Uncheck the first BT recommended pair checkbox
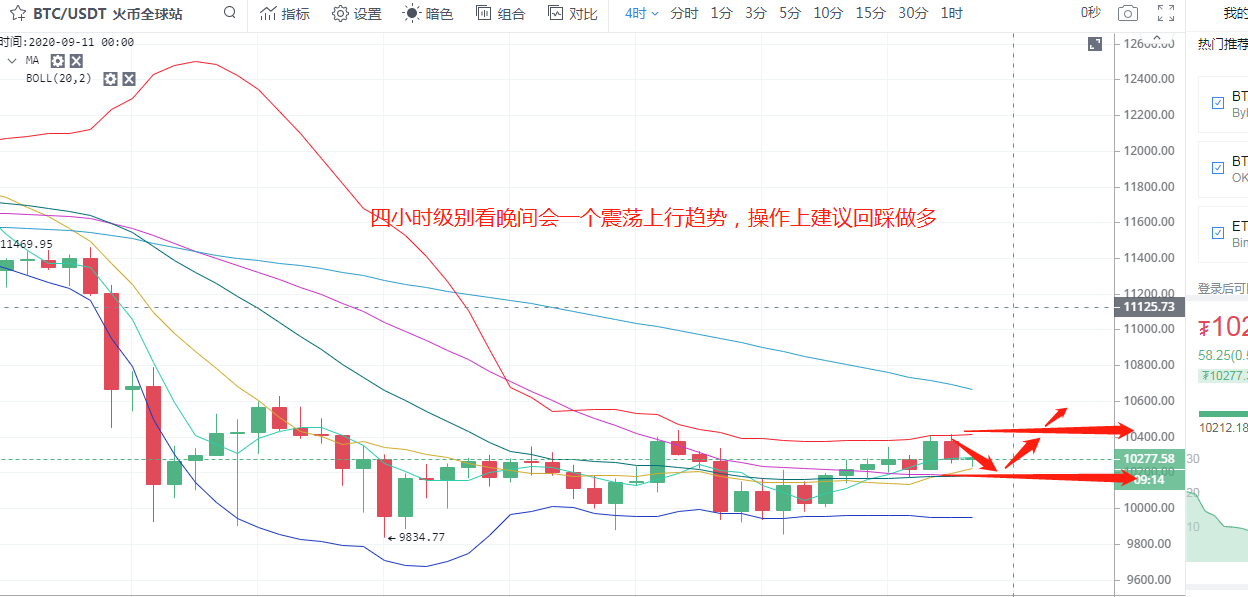The width and height of the screenshot is (1248, 597). (1217, 103)
